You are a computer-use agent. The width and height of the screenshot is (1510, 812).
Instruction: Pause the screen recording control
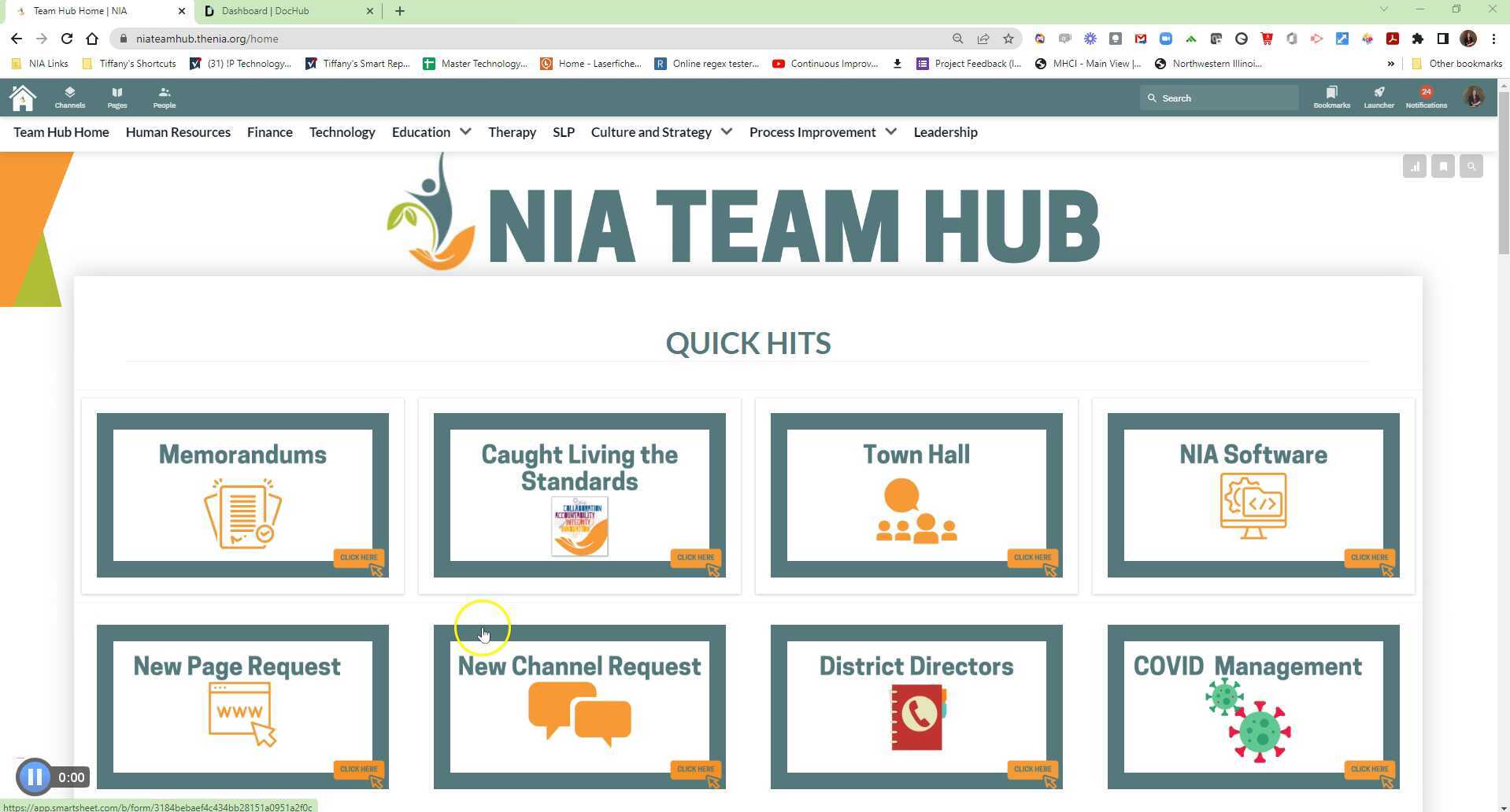coord(35,777)
